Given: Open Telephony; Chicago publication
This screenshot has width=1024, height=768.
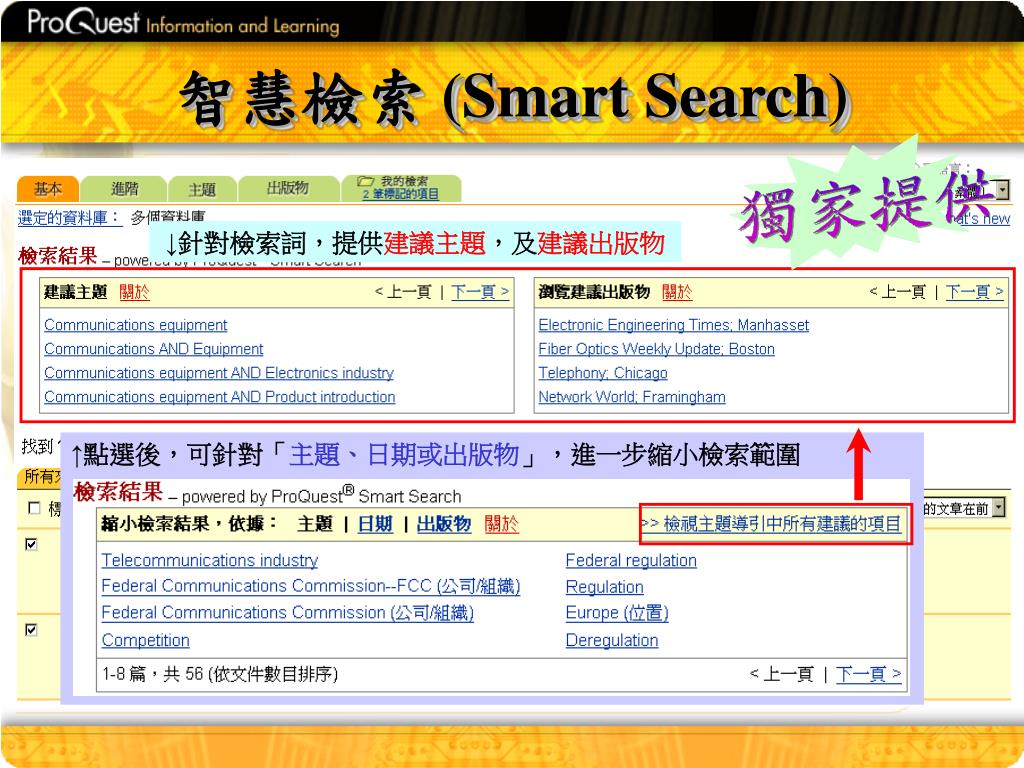Looking at the screenshot, I should [x=603, y=373].
